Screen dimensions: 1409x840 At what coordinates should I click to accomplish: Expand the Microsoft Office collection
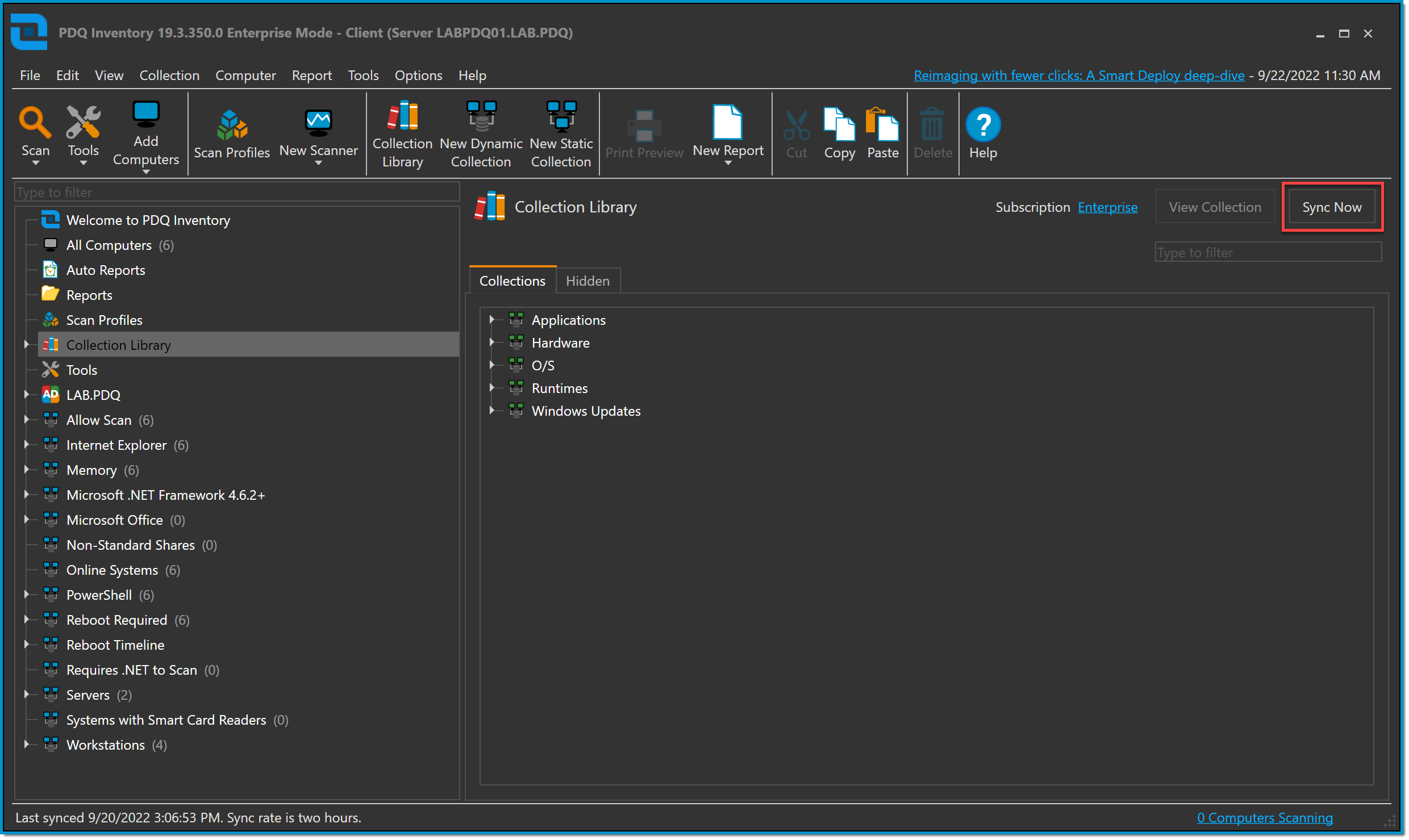[x=26, y=519]
